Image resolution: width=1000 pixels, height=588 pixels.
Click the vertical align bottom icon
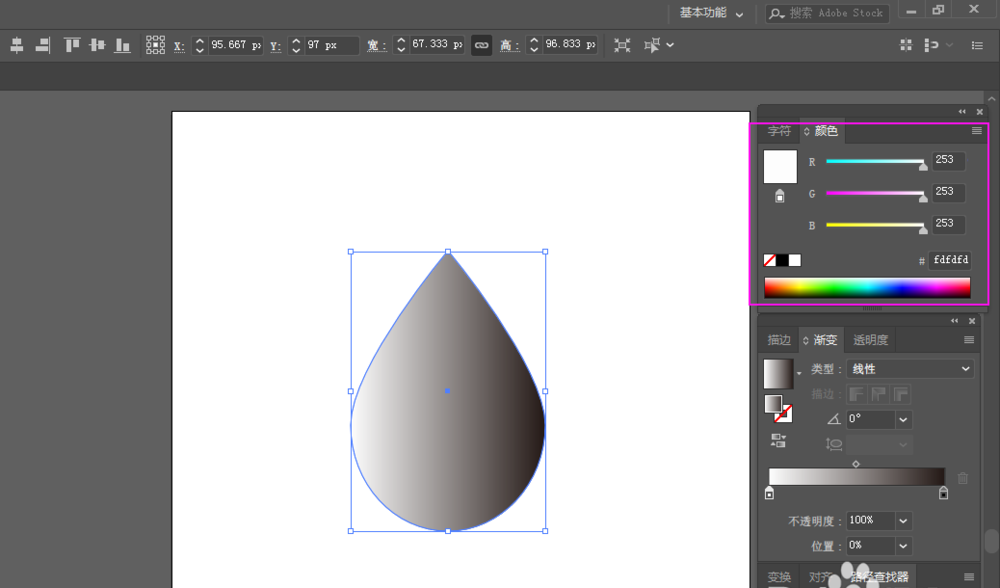click(x=122, y=45)
